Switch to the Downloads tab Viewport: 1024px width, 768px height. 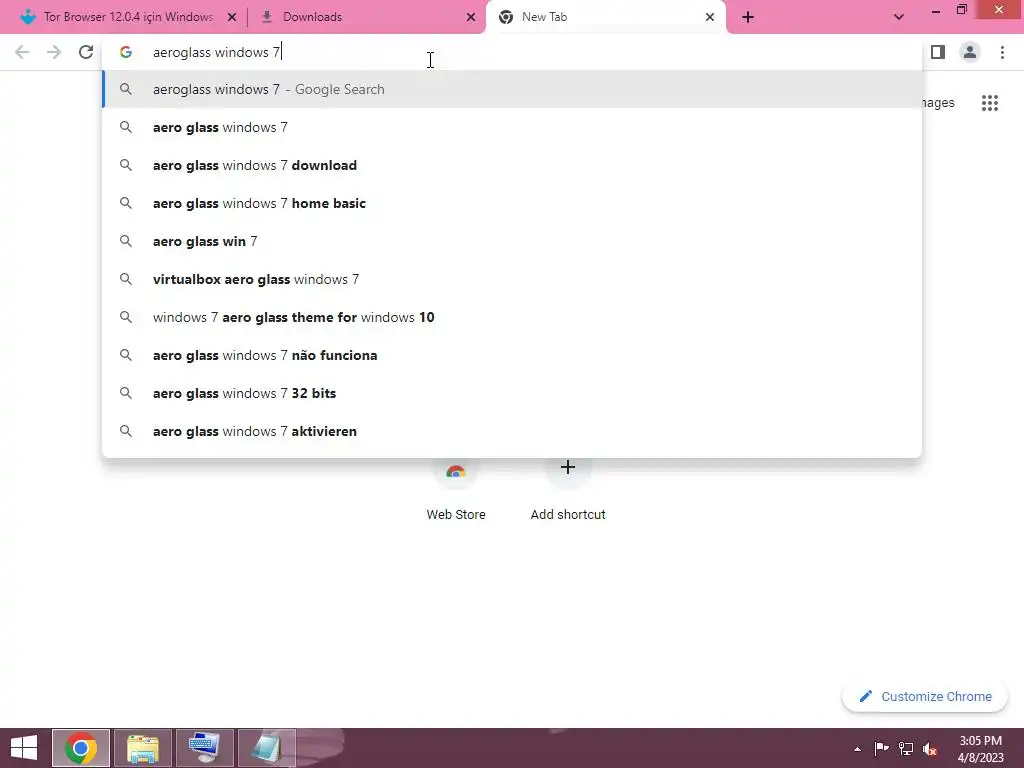tap(367, 17)
